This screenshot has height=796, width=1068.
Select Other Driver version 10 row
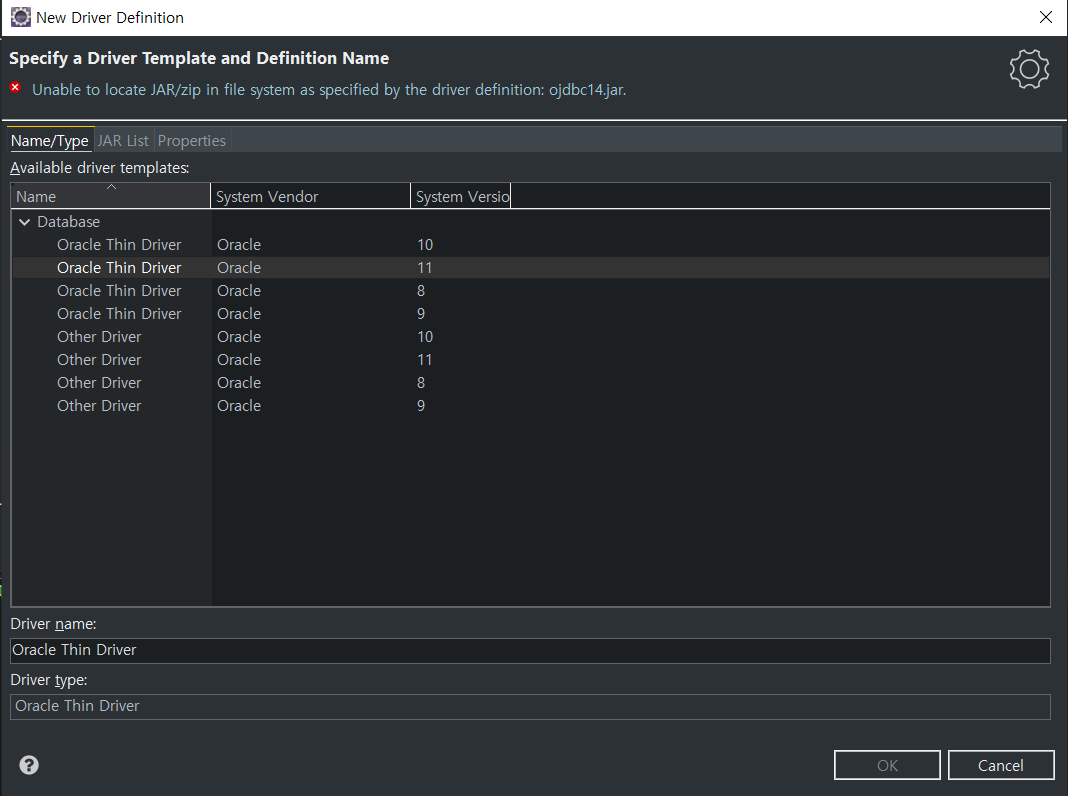[531, 336]
